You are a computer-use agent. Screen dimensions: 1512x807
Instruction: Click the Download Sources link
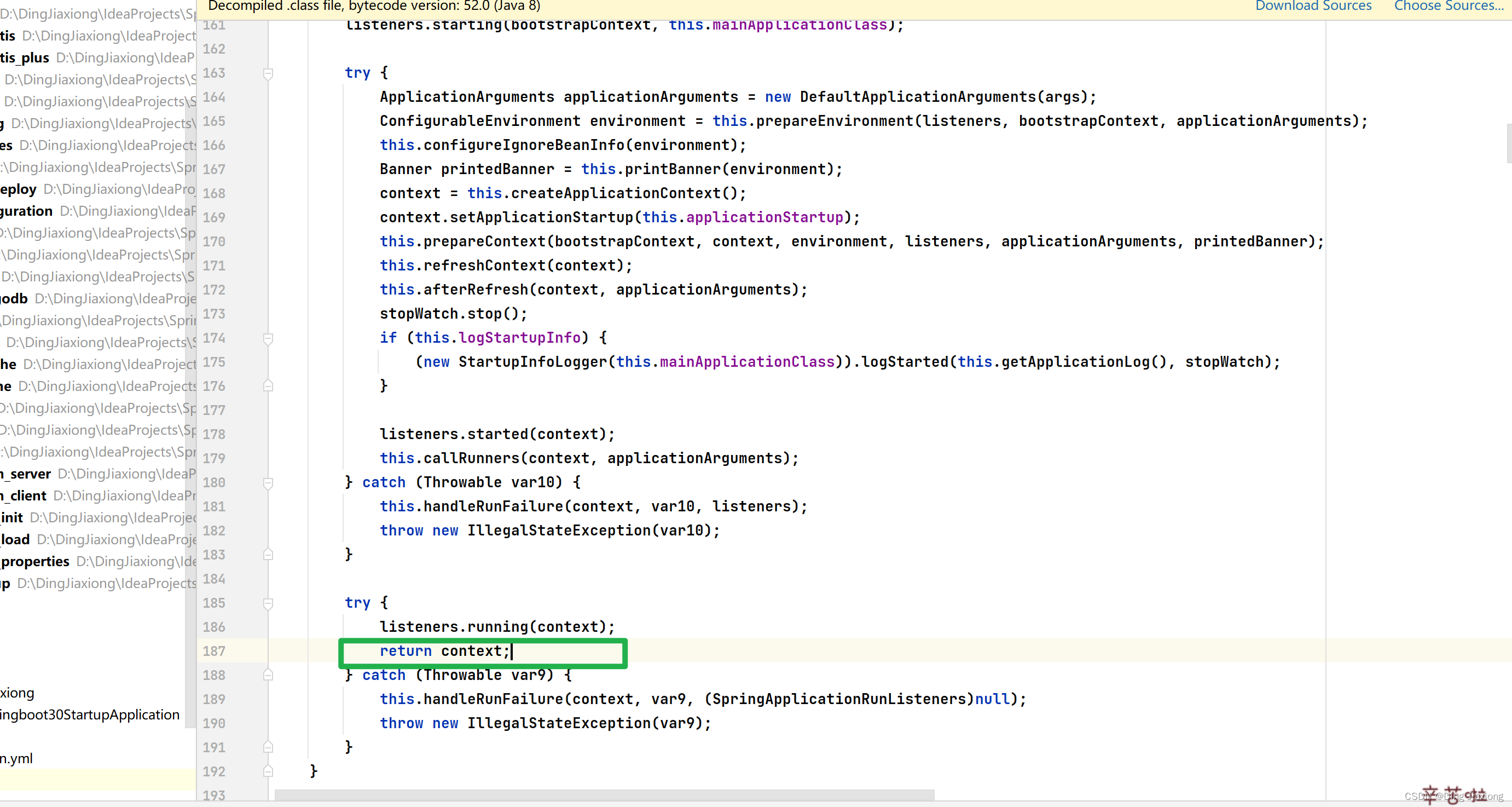(1313, 6)
